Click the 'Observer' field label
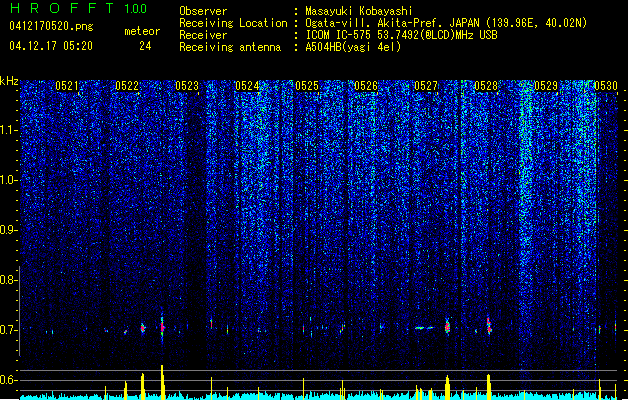The image size is (629, 400). coord(203,11)
